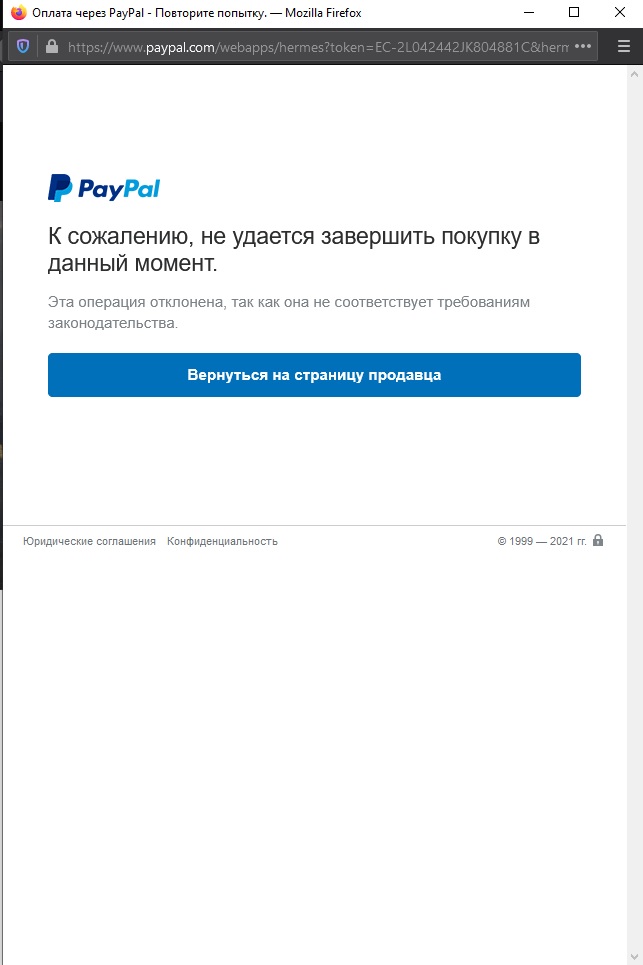Image resolution: width=643 pixels, height=965 pixels.
Task: Focus the paypal.com address bar
Action: click(317, 47)
